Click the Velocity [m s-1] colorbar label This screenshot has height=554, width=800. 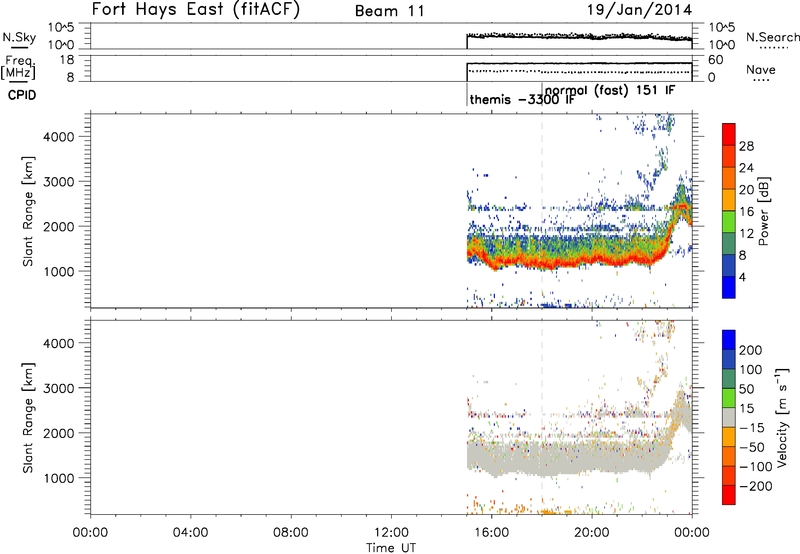[x=782, y=417]
